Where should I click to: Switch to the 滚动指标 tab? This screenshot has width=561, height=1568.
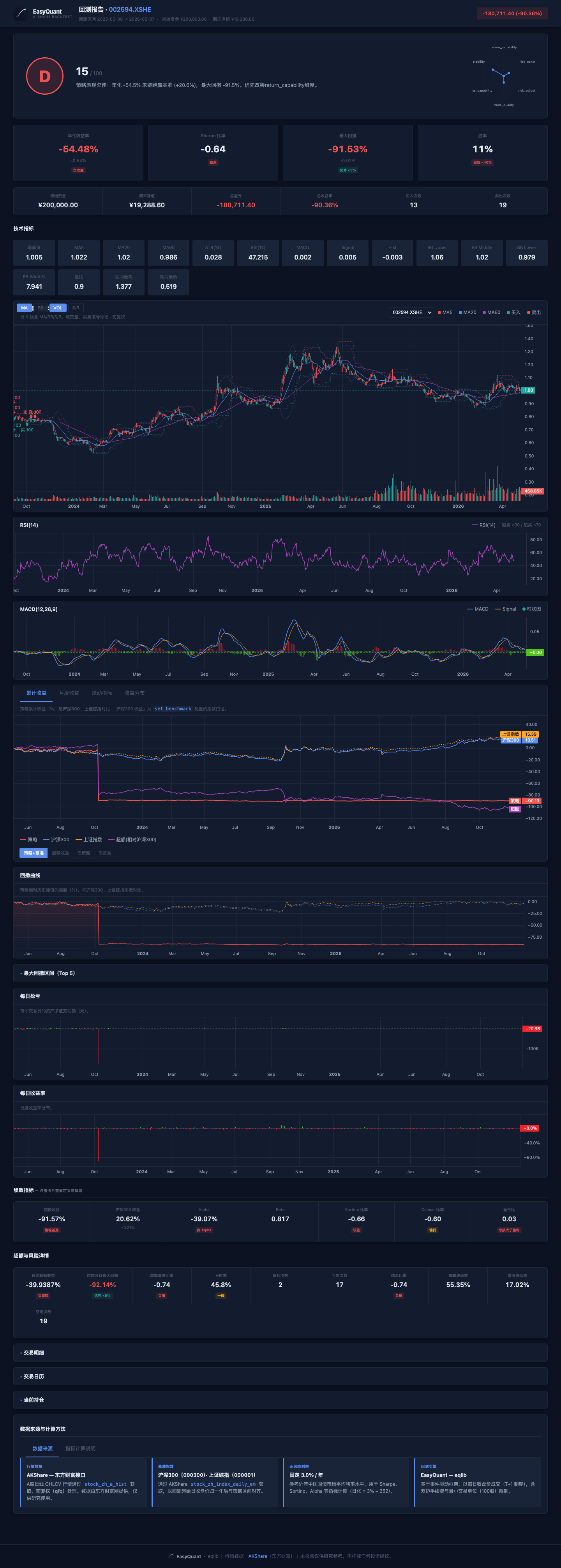pyautogui.click(x=102, y=693)
